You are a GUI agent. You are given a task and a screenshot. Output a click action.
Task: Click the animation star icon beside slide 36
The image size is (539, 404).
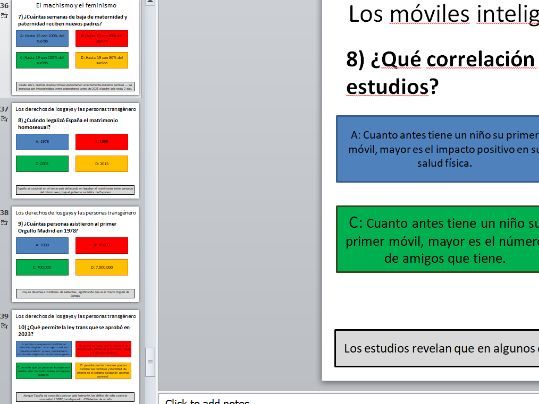click(x=4, y=16)
